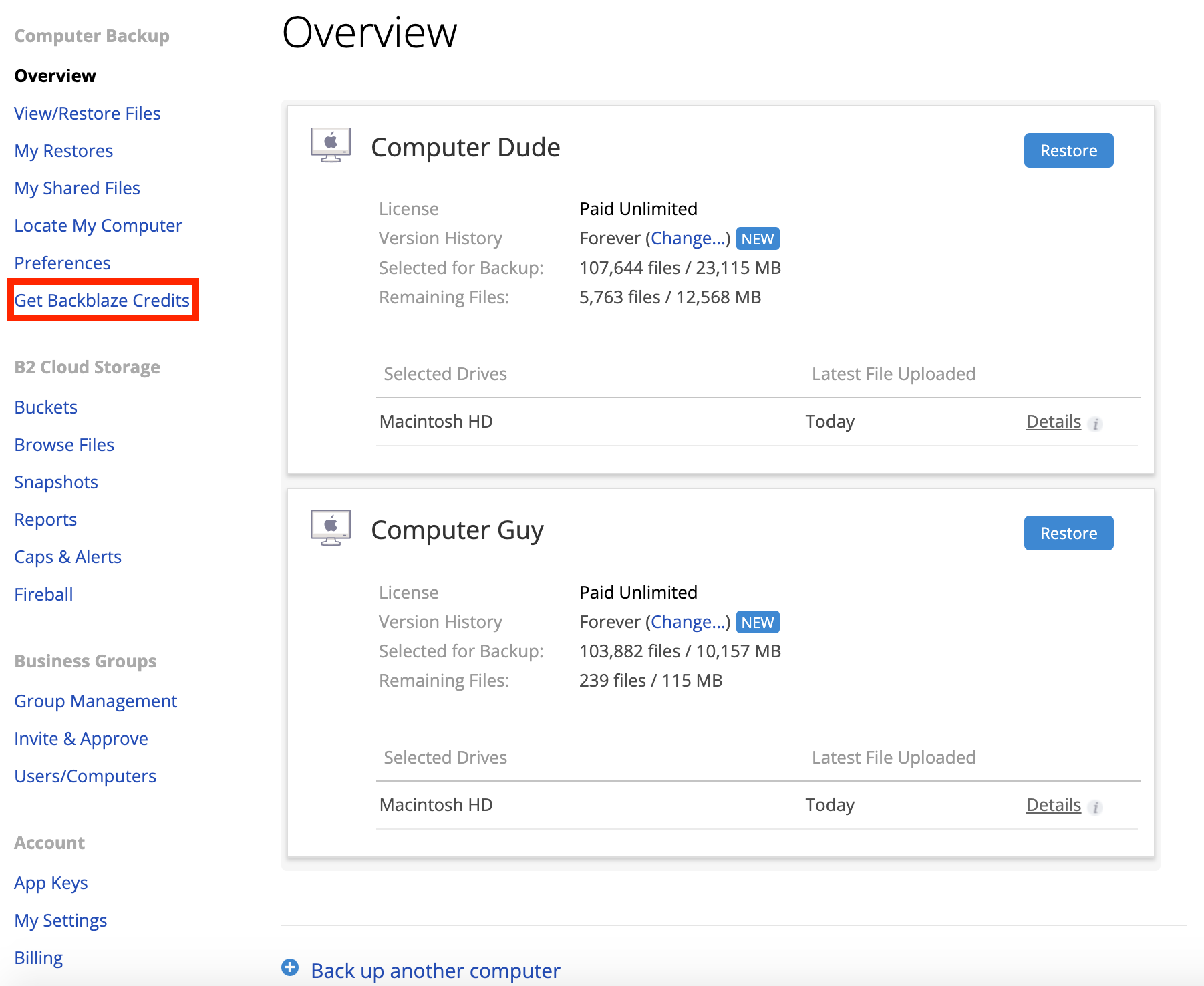The width and height of the screenshot is (1204, 986).
Task: Restore files from Computer Dude
Action: pyautogui.click(x=1068, y=150)
